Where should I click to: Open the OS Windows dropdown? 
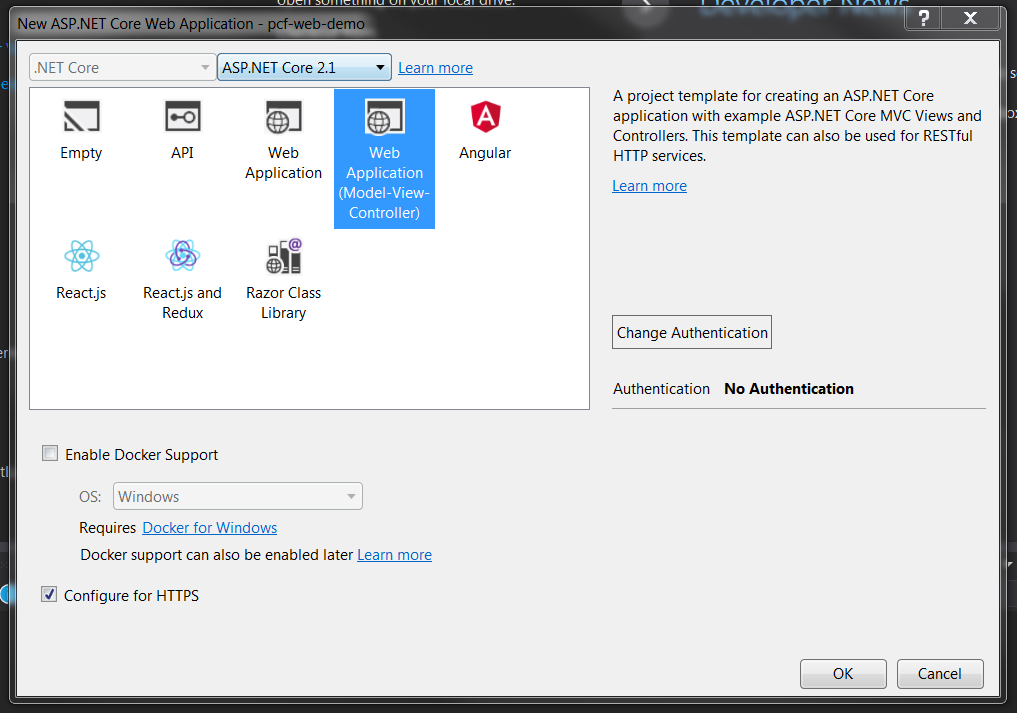[238, 496]
